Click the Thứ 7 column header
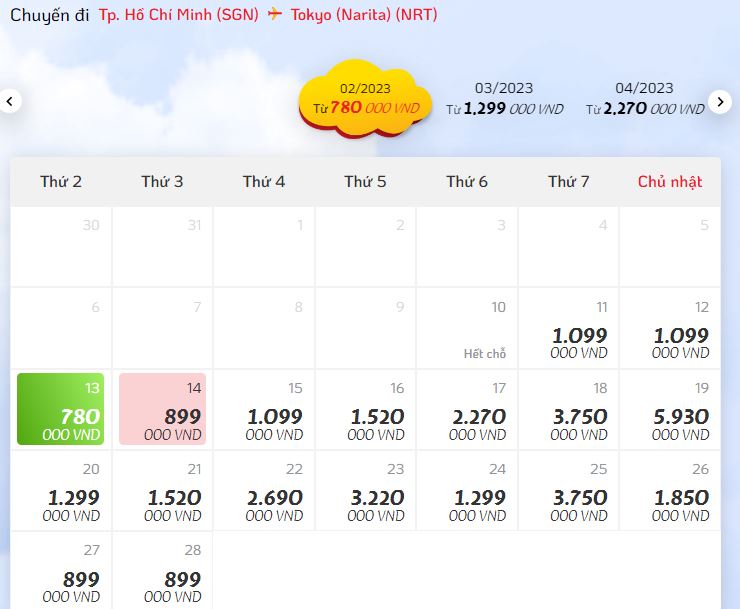This screenshot has width=740, height=609. 569,182
